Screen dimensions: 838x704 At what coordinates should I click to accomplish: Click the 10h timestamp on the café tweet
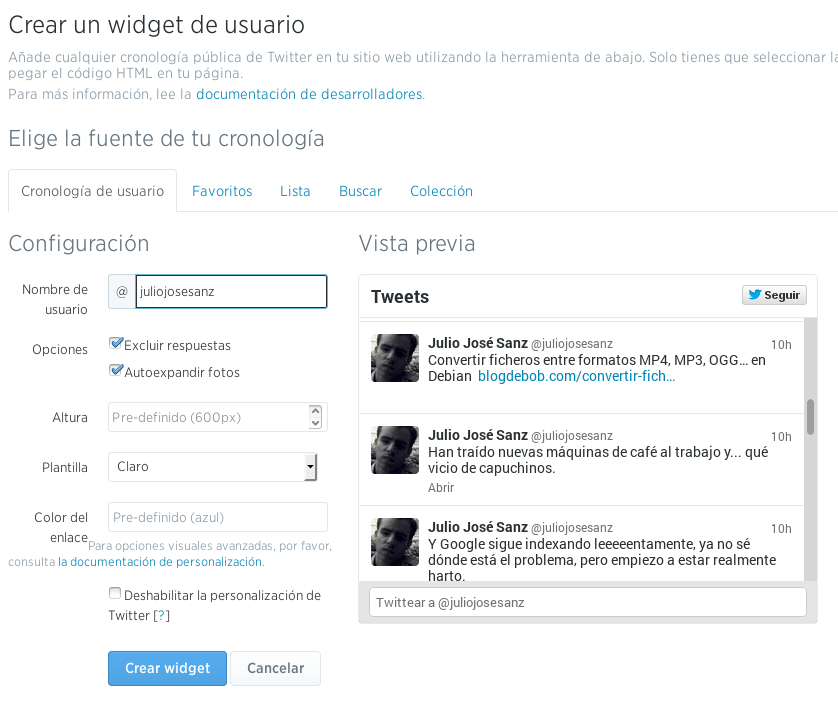[x=781, y=437]
